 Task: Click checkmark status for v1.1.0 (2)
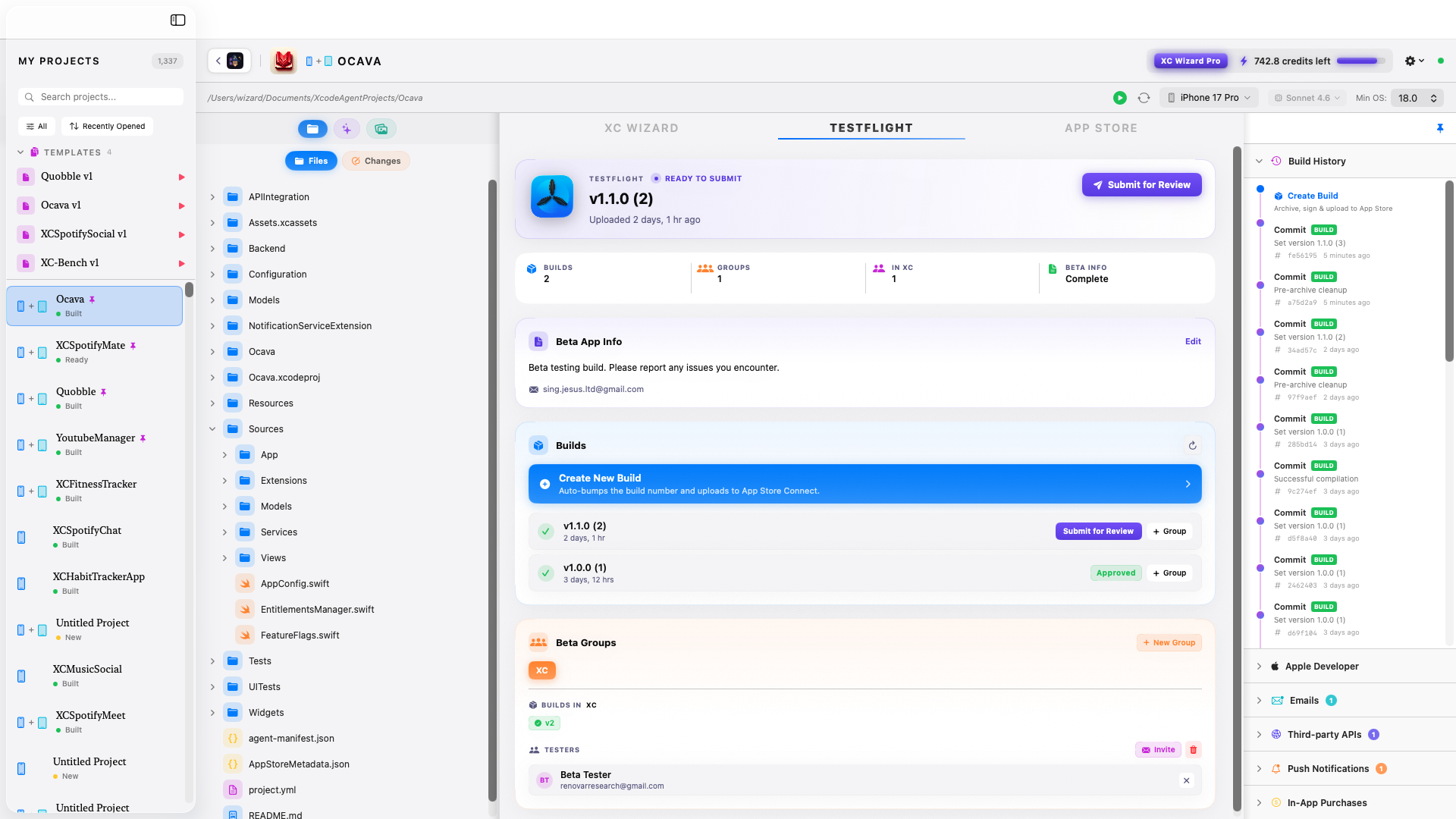[546, 532]
